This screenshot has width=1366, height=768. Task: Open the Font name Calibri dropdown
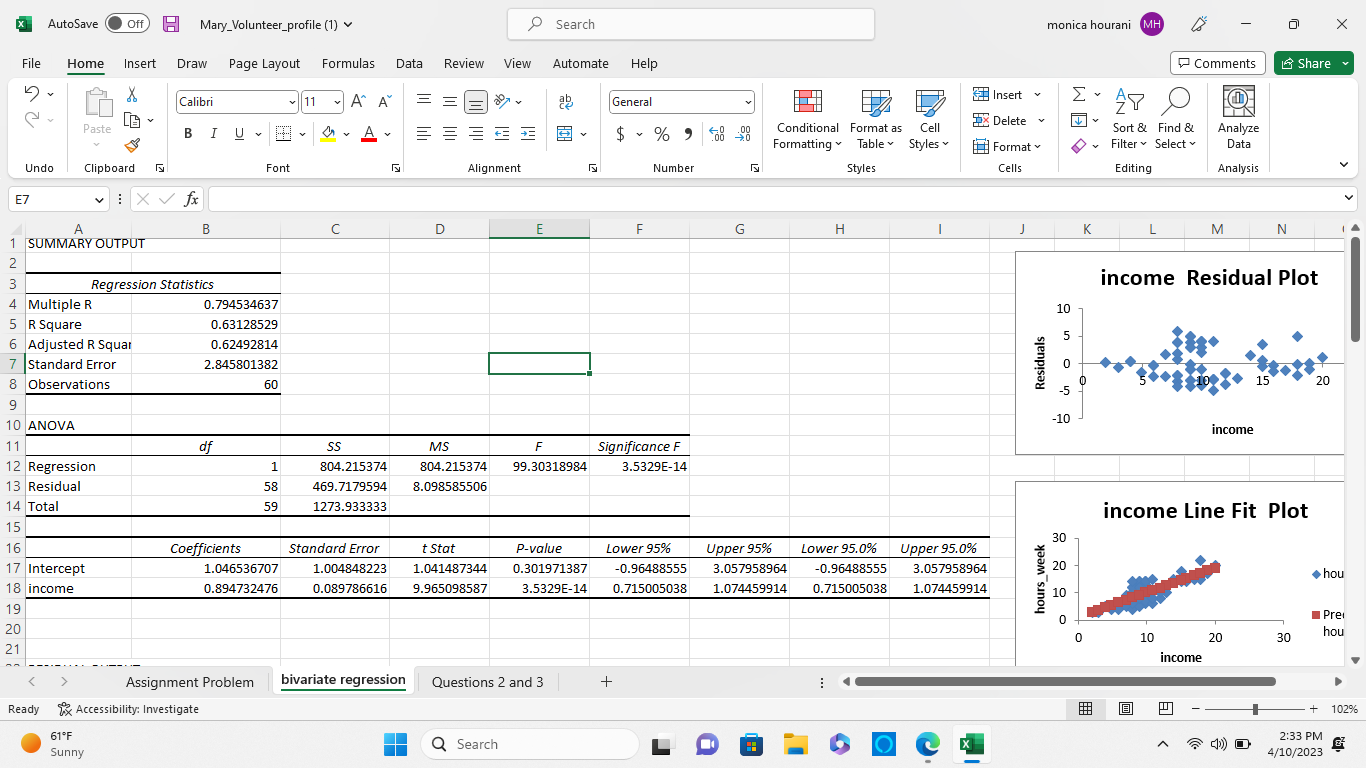(x=292, y=102)
